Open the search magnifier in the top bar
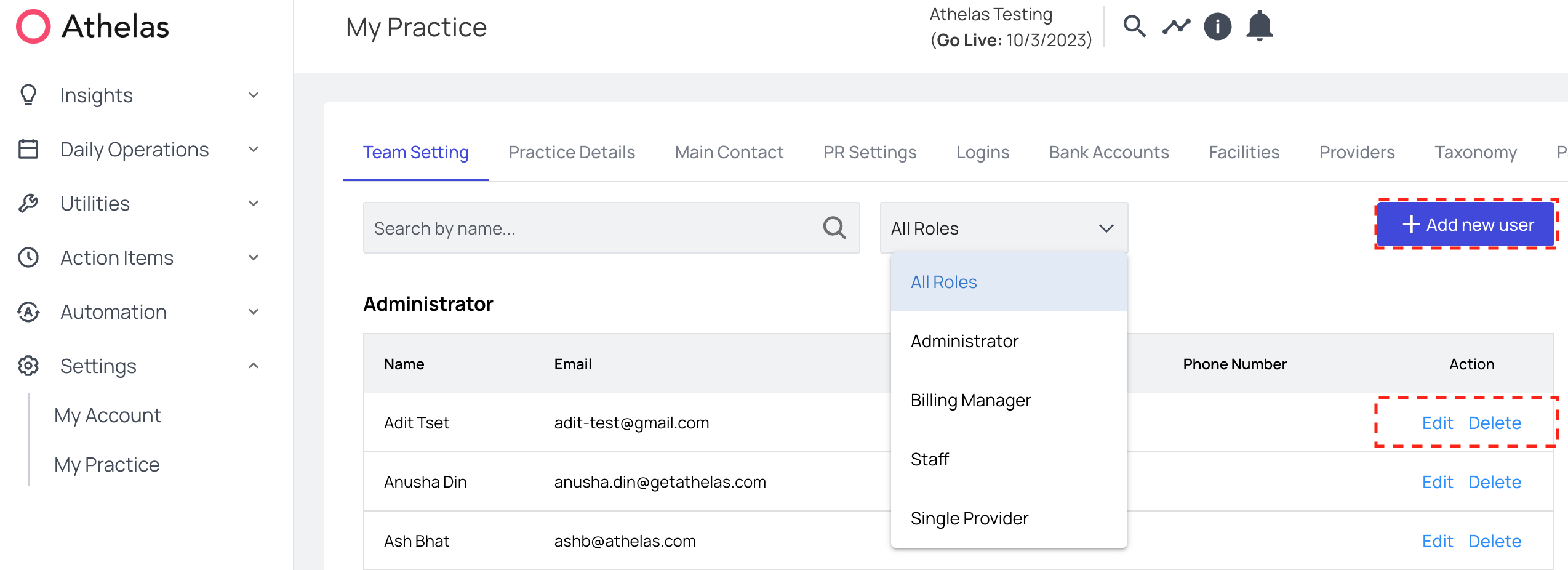The image size is (1568, 570). [x=1134, y=26]
